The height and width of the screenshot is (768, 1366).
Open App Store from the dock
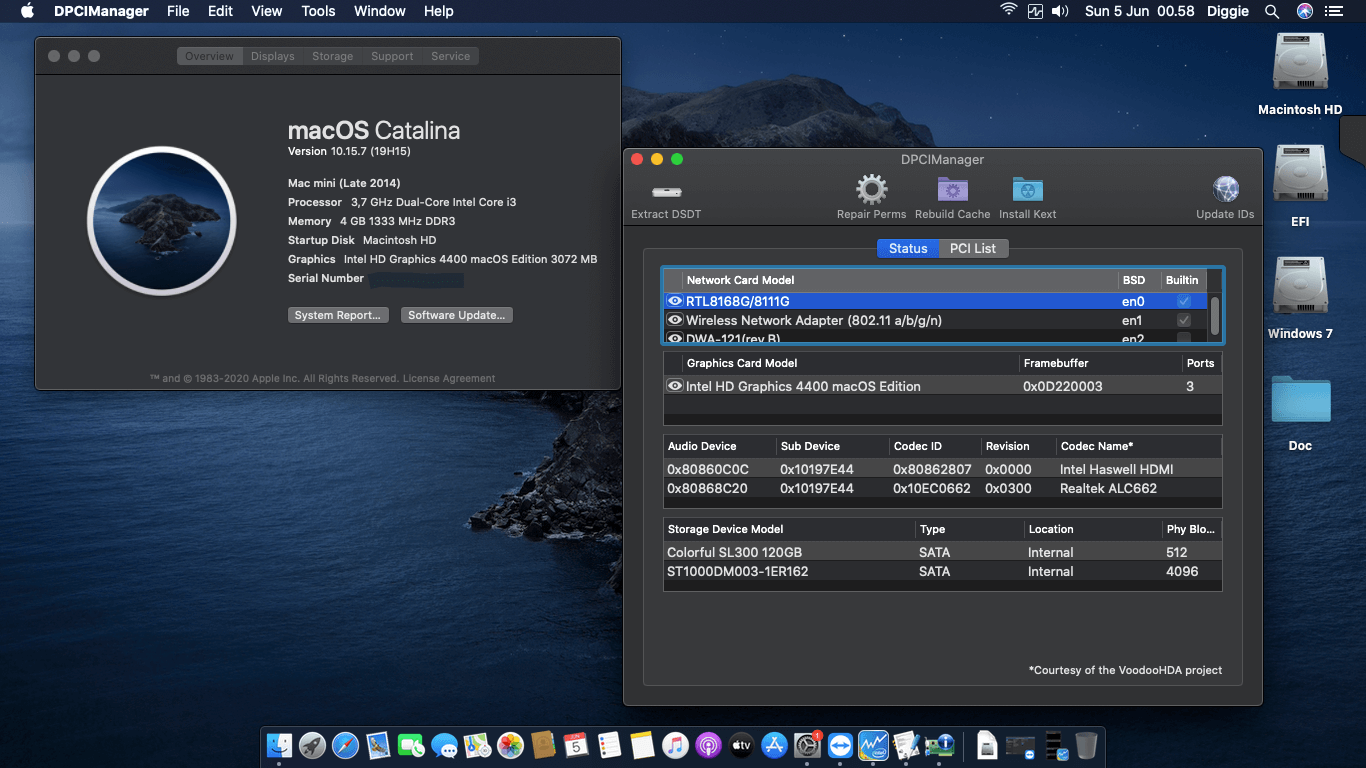point(774,745)
